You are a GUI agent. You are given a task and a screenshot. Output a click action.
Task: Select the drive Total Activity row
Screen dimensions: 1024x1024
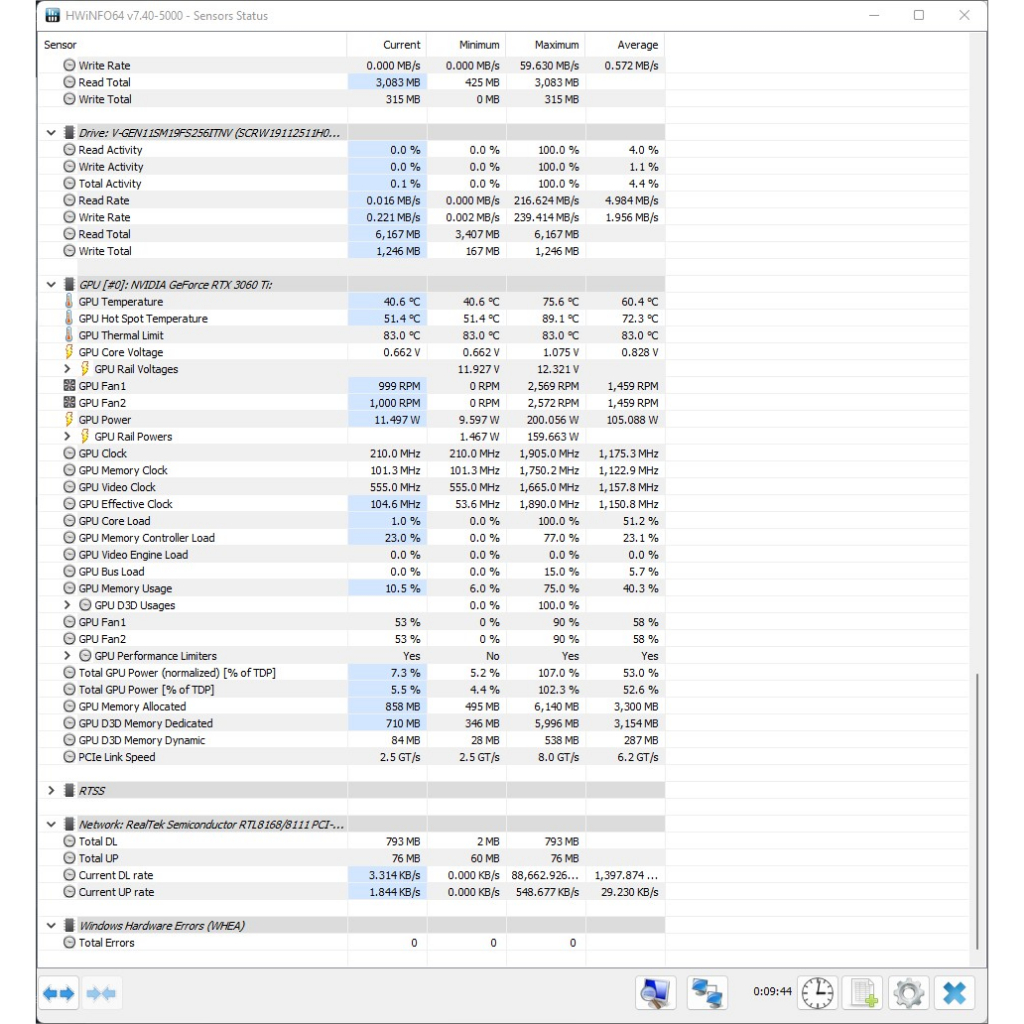[x=352, y=184]
